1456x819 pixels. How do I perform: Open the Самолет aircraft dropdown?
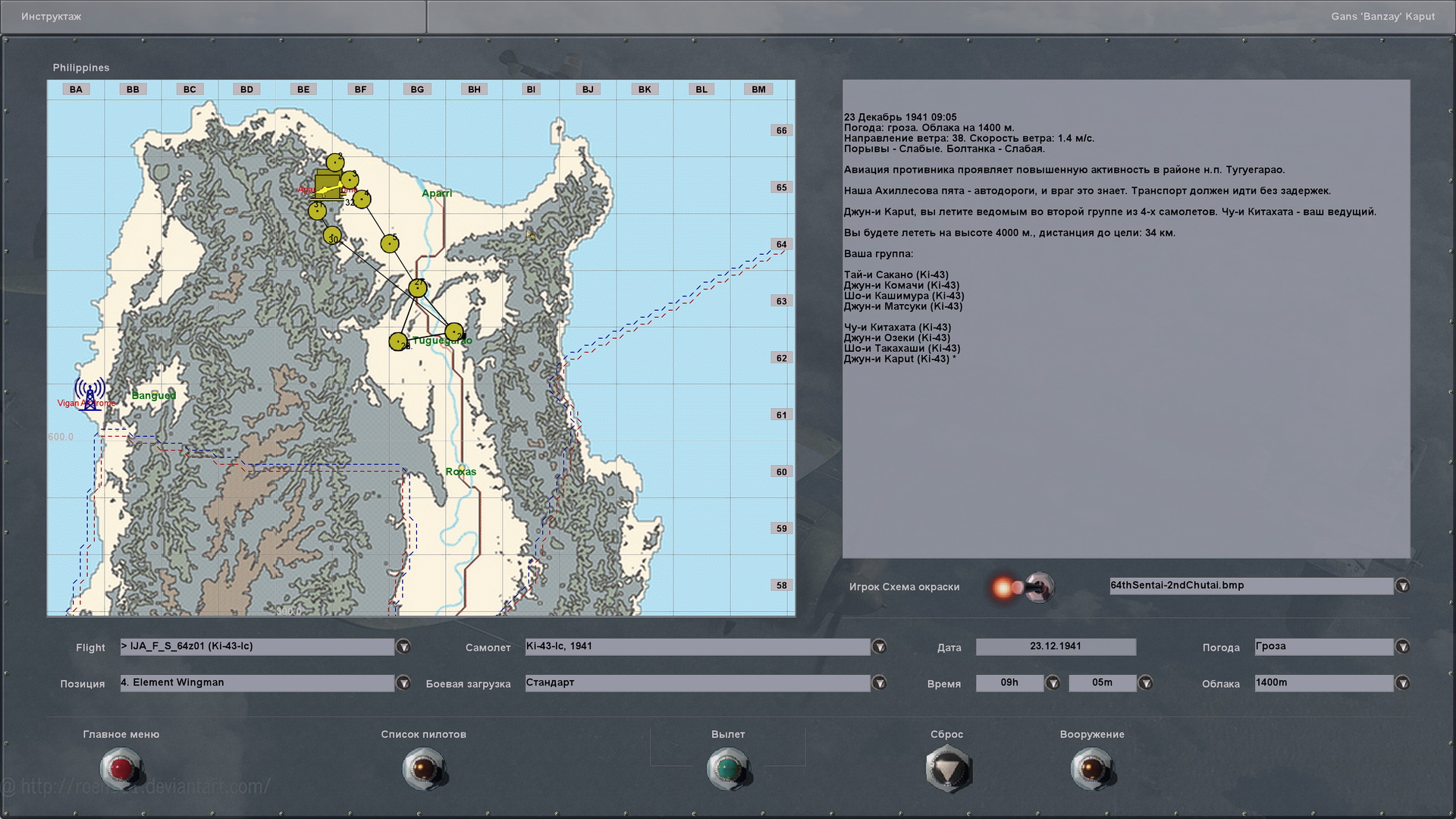879,647
